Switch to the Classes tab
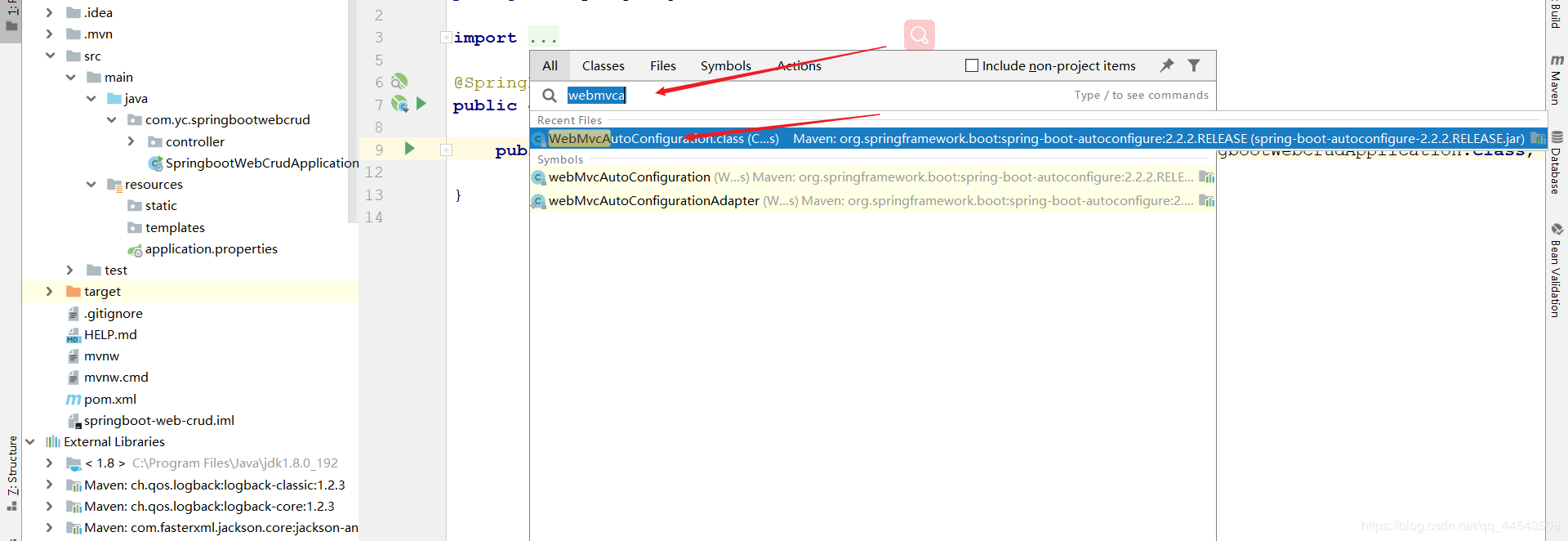Viewport: 1568px width, 541px height. pos(604,65)
